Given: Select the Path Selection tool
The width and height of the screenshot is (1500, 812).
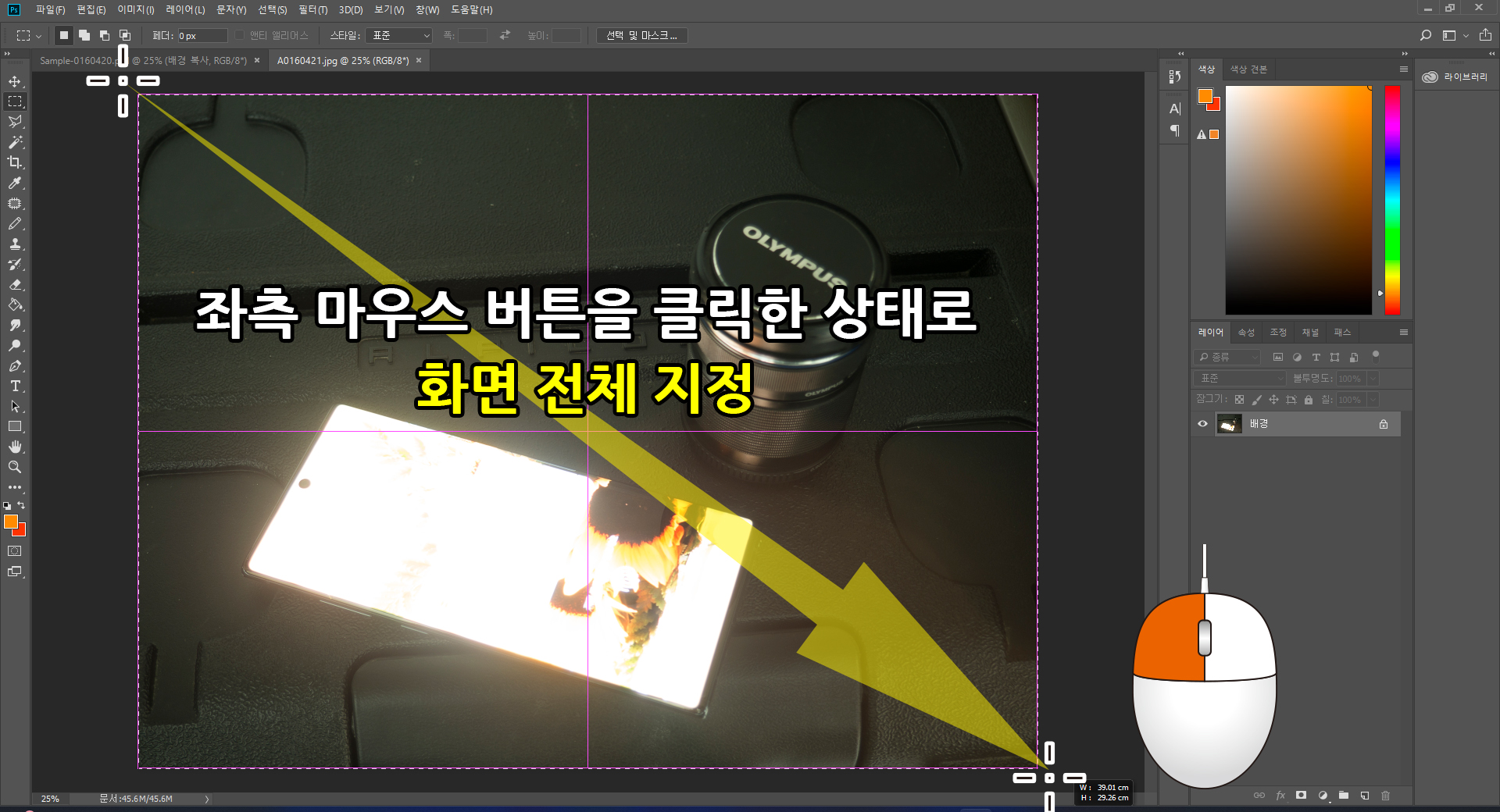Looking at the screenshot, I should pyautogui.click(x=15, y=406).
